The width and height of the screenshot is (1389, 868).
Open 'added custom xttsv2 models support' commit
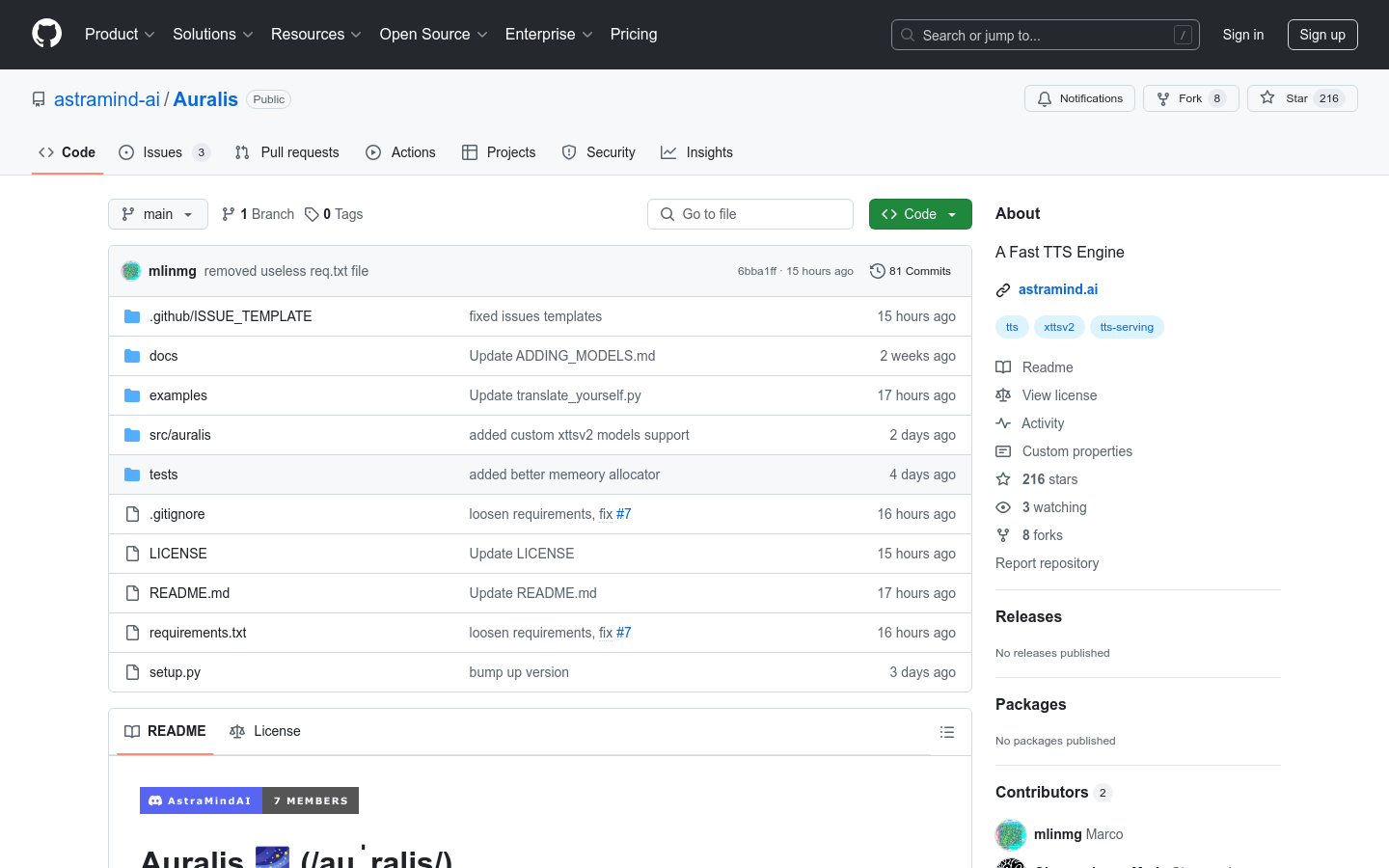(x=580, y=435)
